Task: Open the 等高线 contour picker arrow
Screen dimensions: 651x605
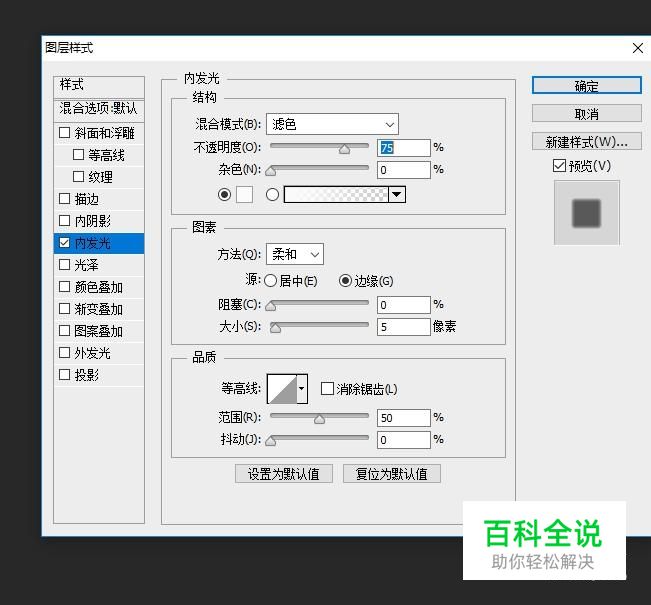Action: click(302, 389)
